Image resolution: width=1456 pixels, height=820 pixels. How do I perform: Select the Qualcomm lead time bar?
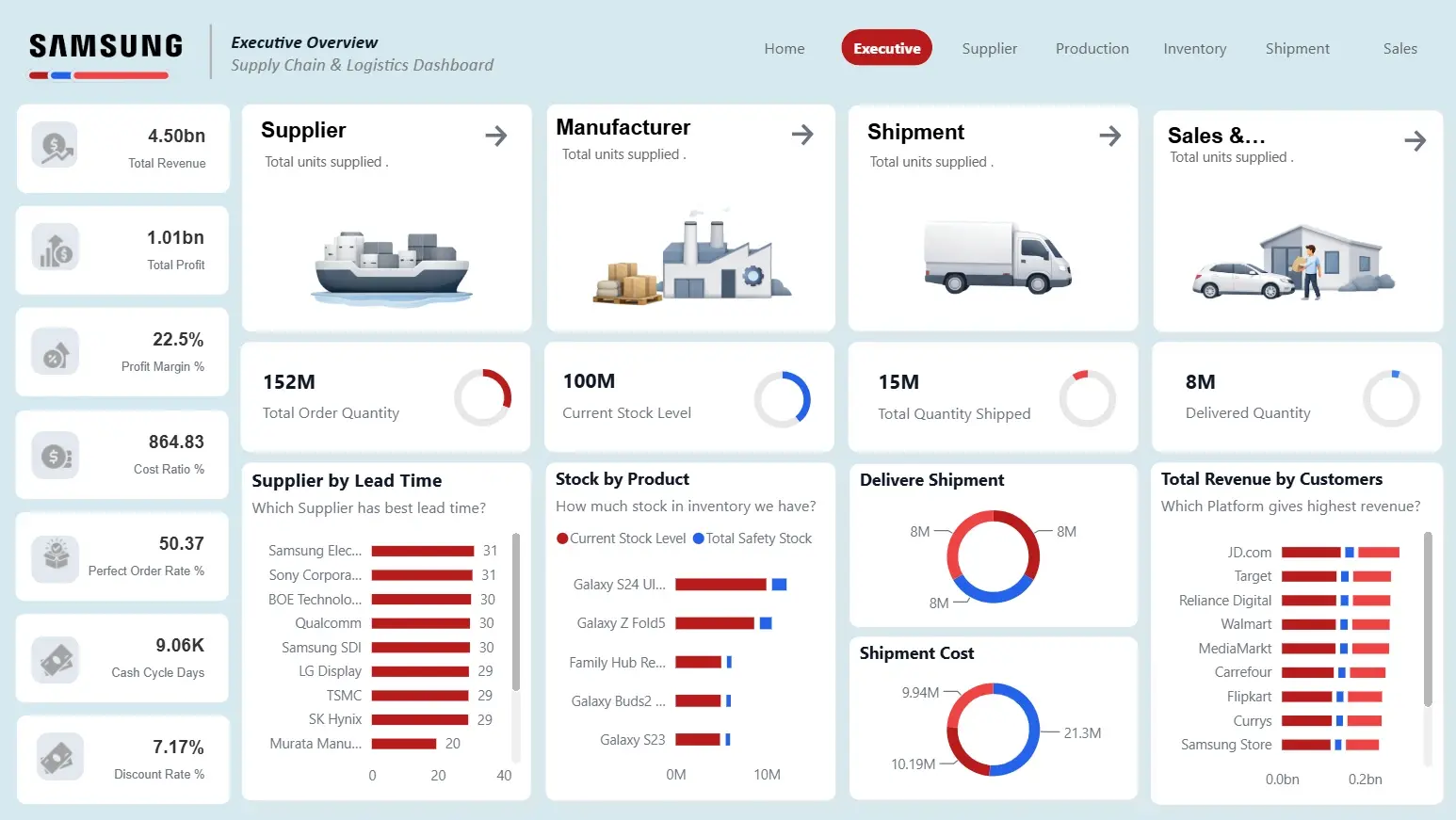tap(421, 623)
